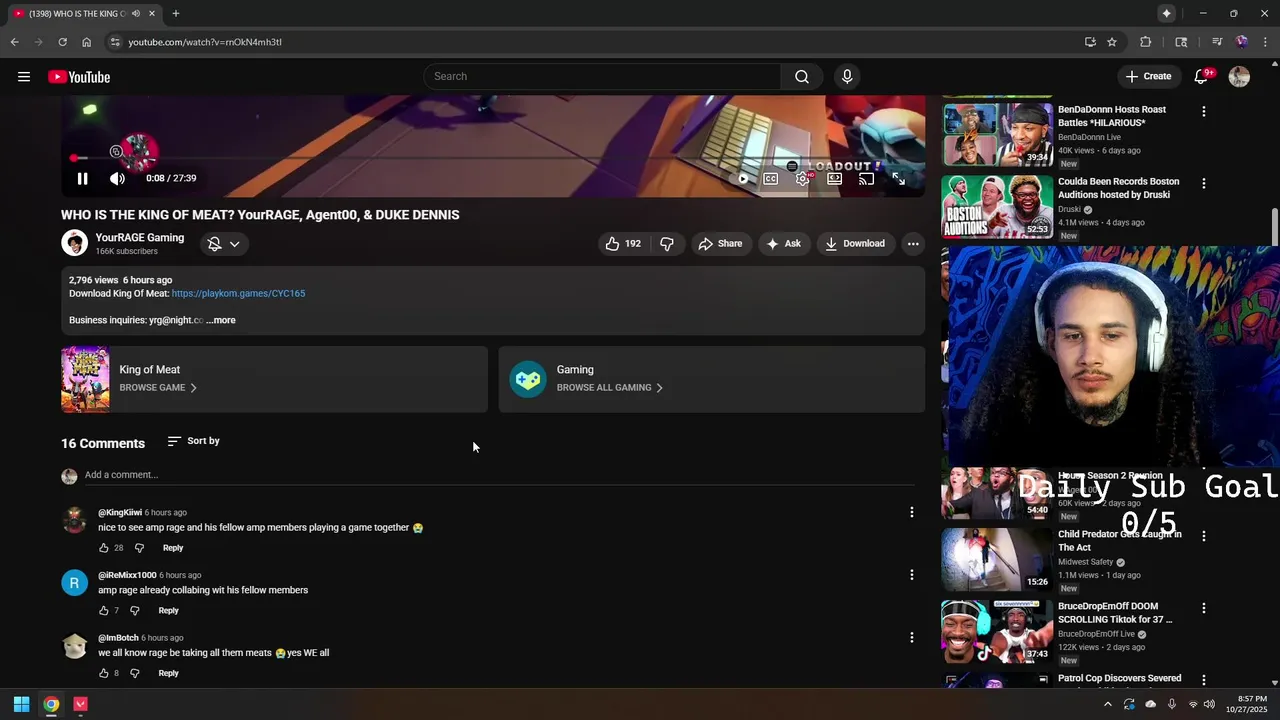Dislike the video
This screenshot has width=1280, height=720.
click(x=667, y=244)
